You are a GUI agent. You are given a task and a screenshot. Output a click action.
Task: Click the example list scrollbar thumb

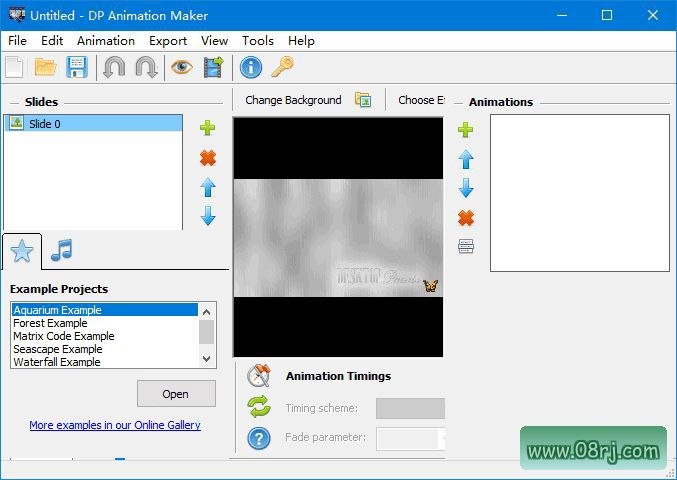pos(206,332)
